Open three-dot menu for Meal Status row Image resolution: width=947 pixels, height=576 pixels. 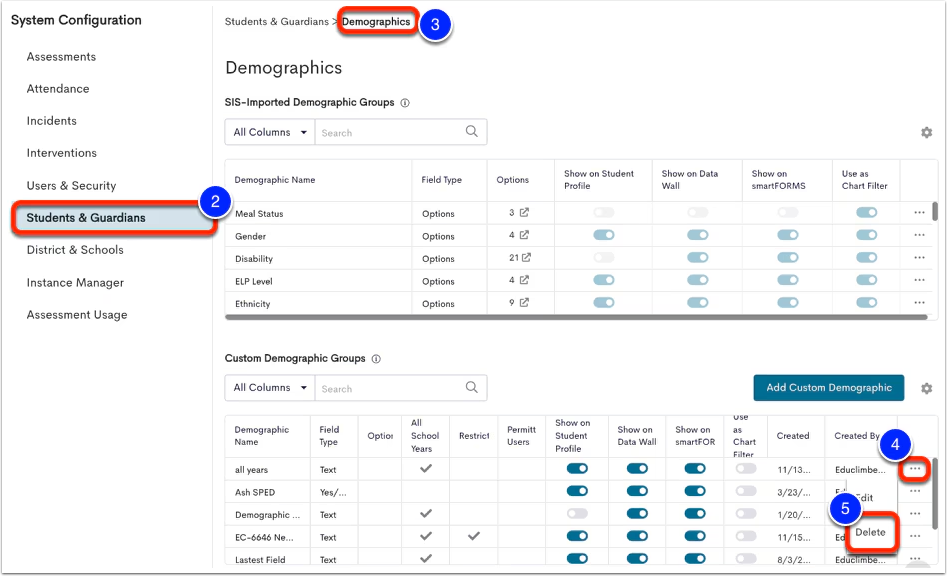919,213
